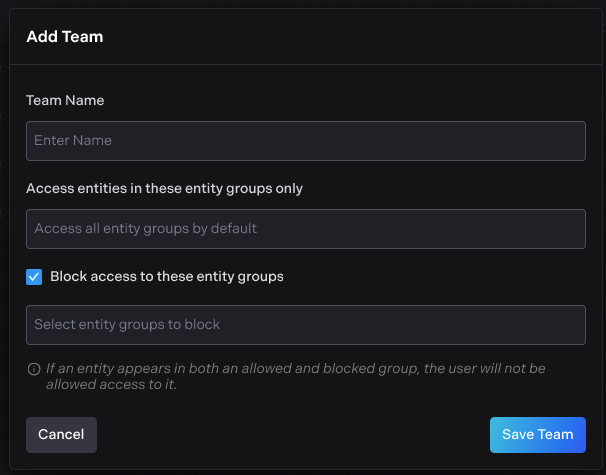Dismiss the Add Team dialog via Cancel
The width and height of the screenshot is (606, 475).
61,435
